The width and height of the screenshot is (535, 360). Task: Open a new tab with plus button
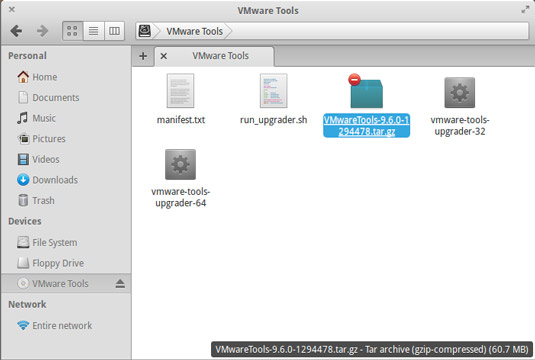[143, 56]
